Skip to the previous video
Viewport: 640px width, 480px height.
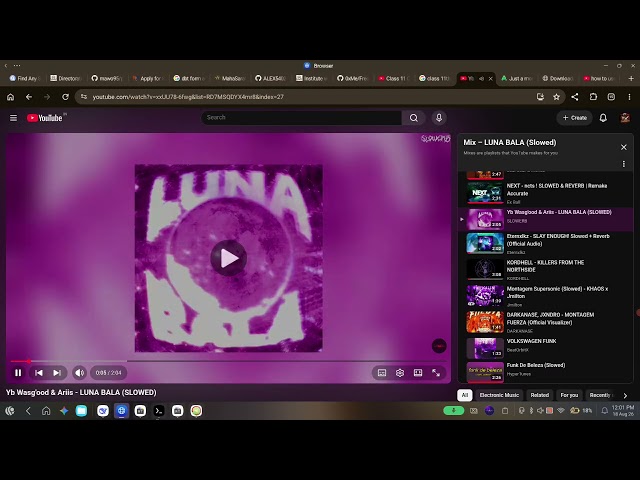(39, 373)
